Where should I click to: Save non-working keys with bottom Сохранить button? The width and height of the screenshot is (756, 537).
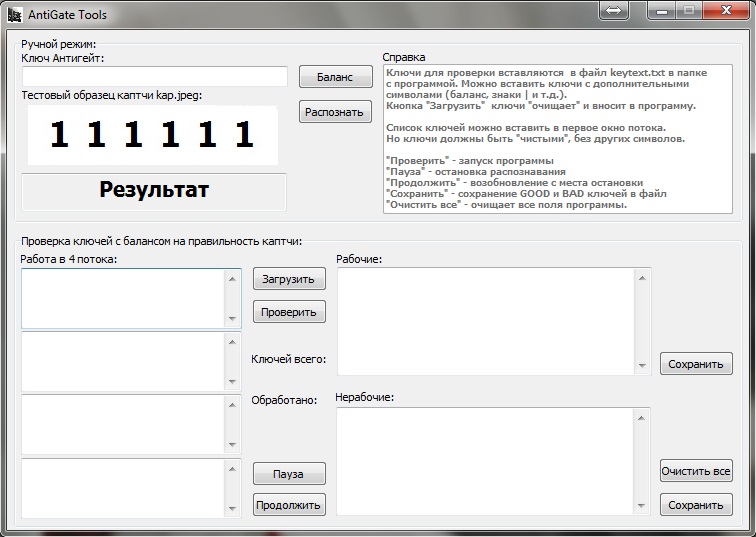pyautogui.click(x=696, y=505)
